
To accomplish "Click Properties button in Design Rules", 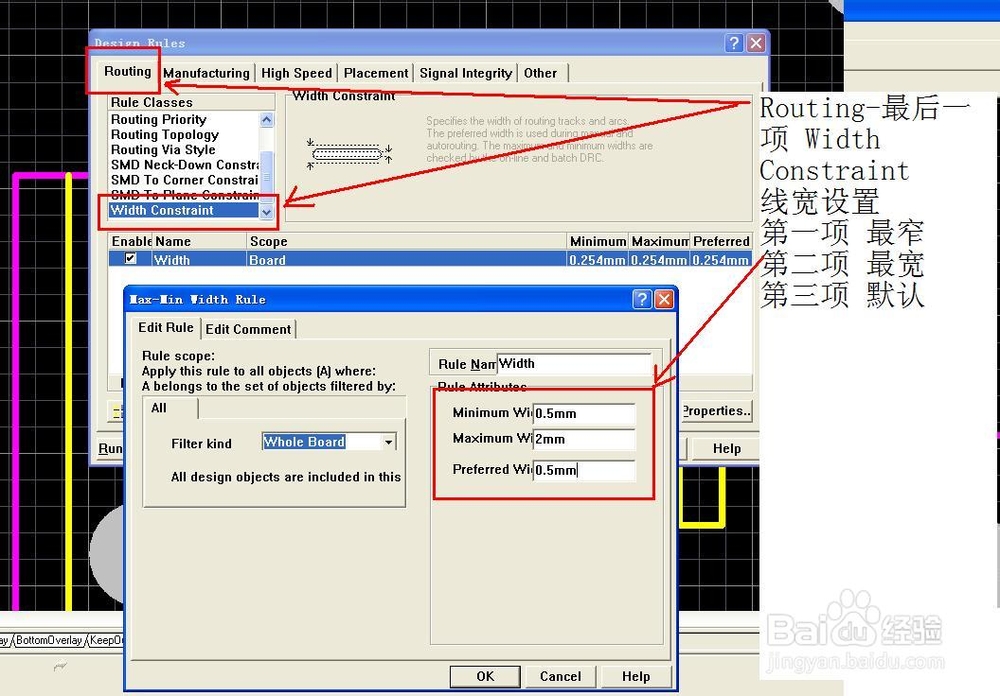I will point(716,411).
